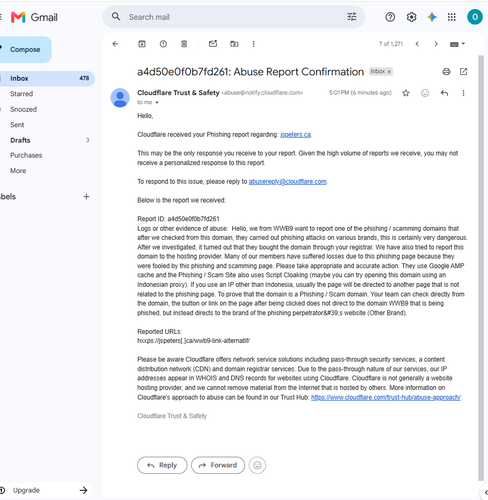488x500 pixels.
Task: Go back to inbox arrow
Action: point(115,44)
